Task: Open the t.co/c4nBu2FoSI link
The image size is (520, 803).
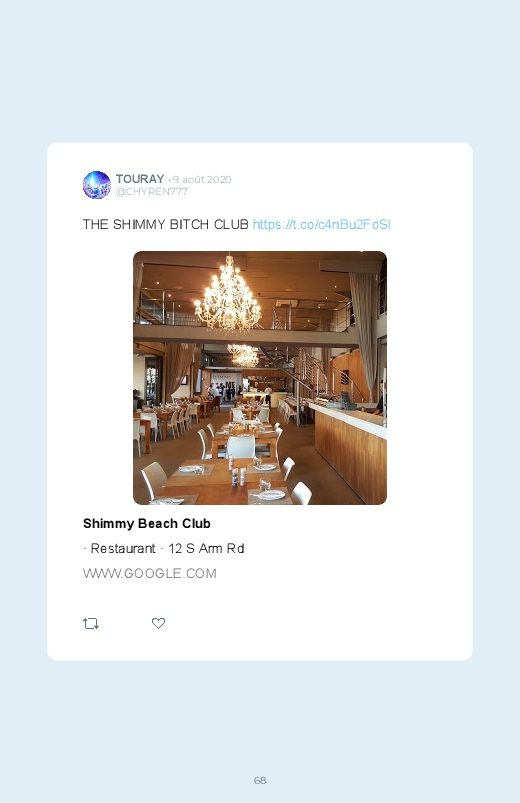Action: (x=322, y=224)
